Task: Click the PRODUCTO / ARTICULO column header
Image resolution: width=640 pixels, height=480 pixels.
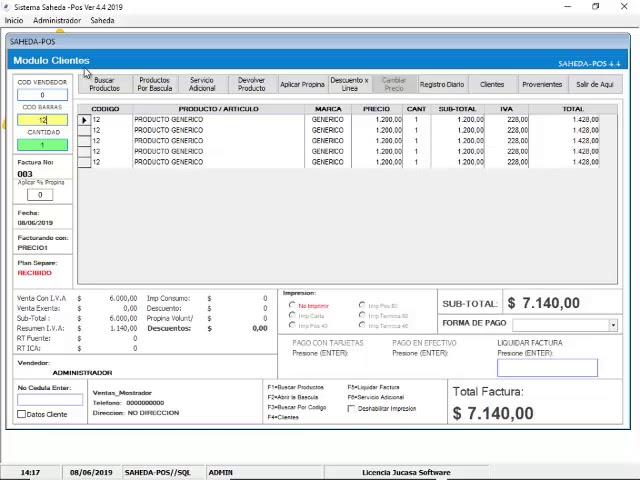Action: [x=218, y=109]
